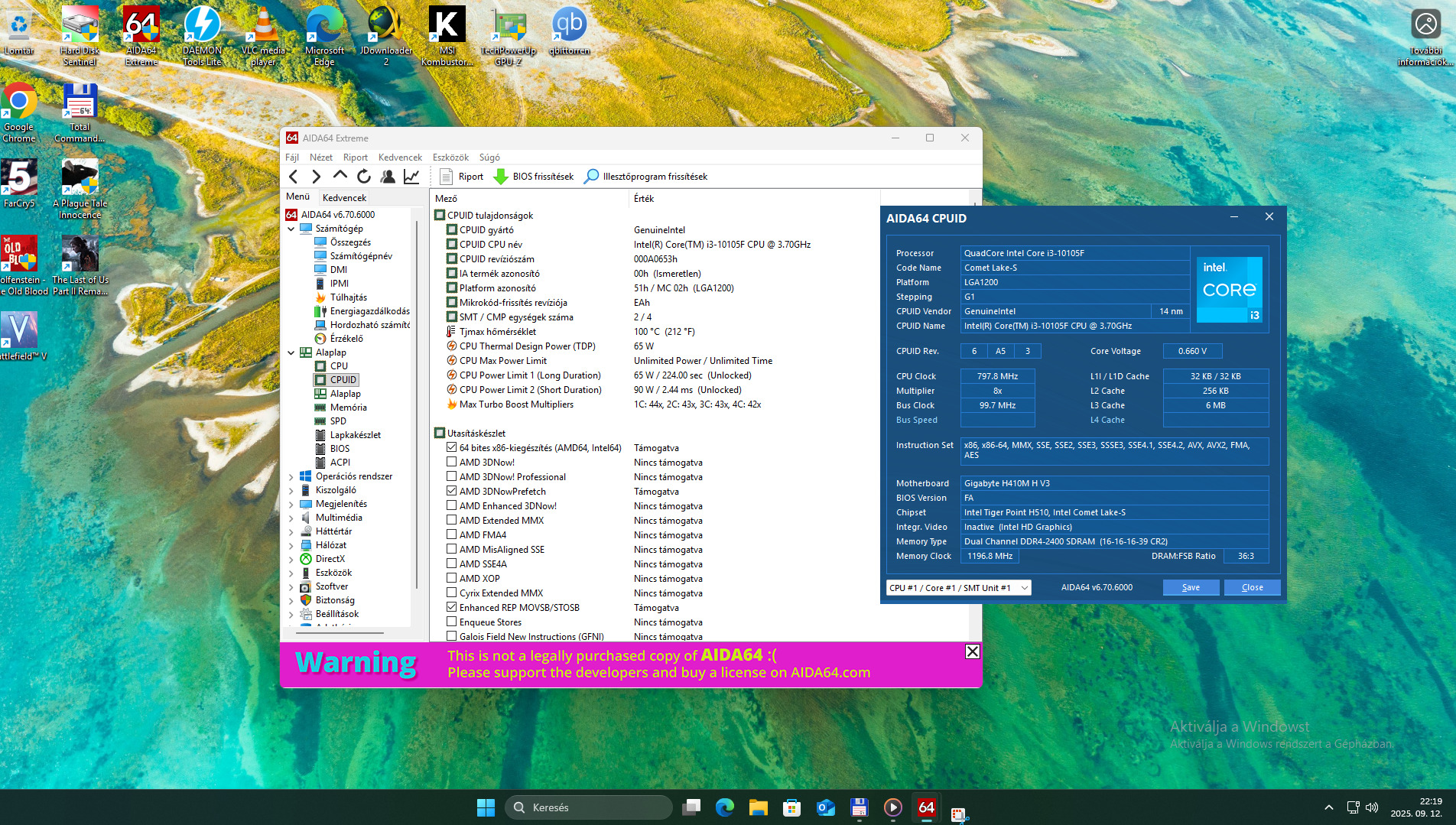
Task: Open Google Chrome desktop shortcut
Action: pyautogui.click(x=19, y=112)
